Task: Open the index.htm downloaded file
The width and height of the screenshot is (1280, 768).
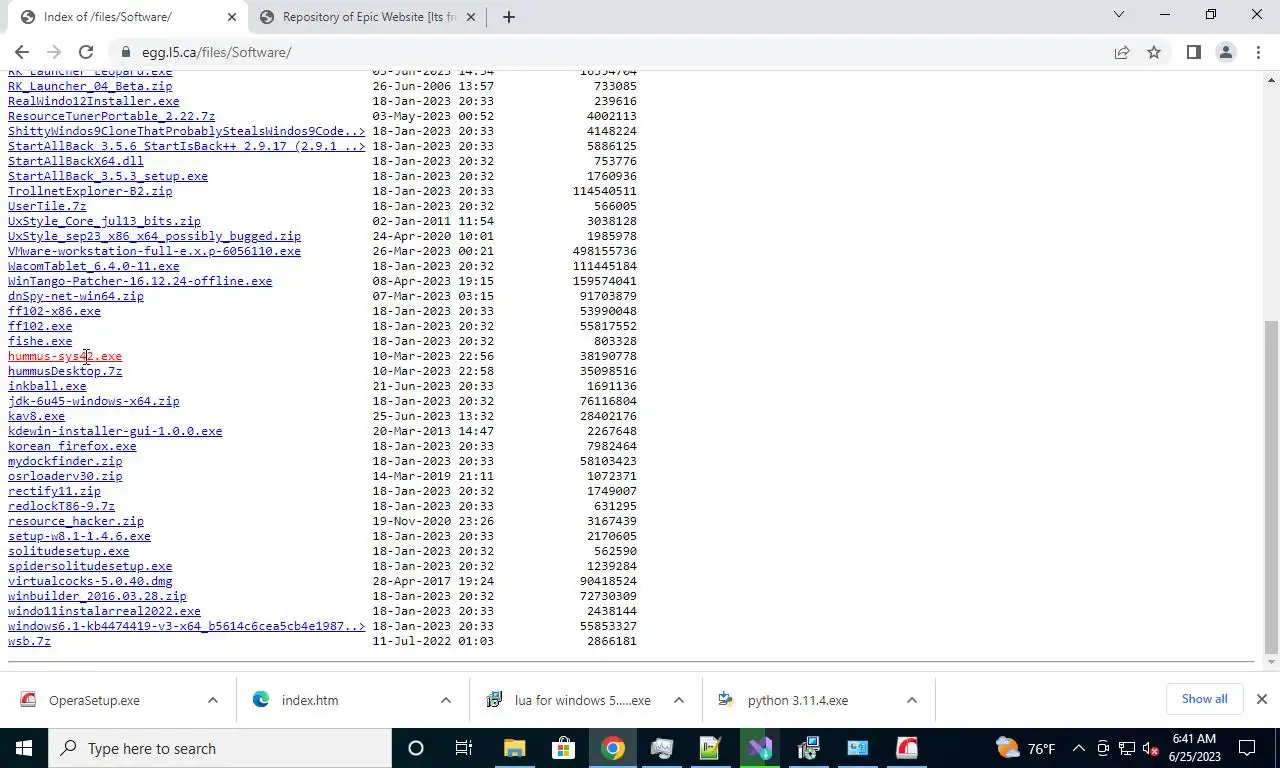Action: coord(310,700)
